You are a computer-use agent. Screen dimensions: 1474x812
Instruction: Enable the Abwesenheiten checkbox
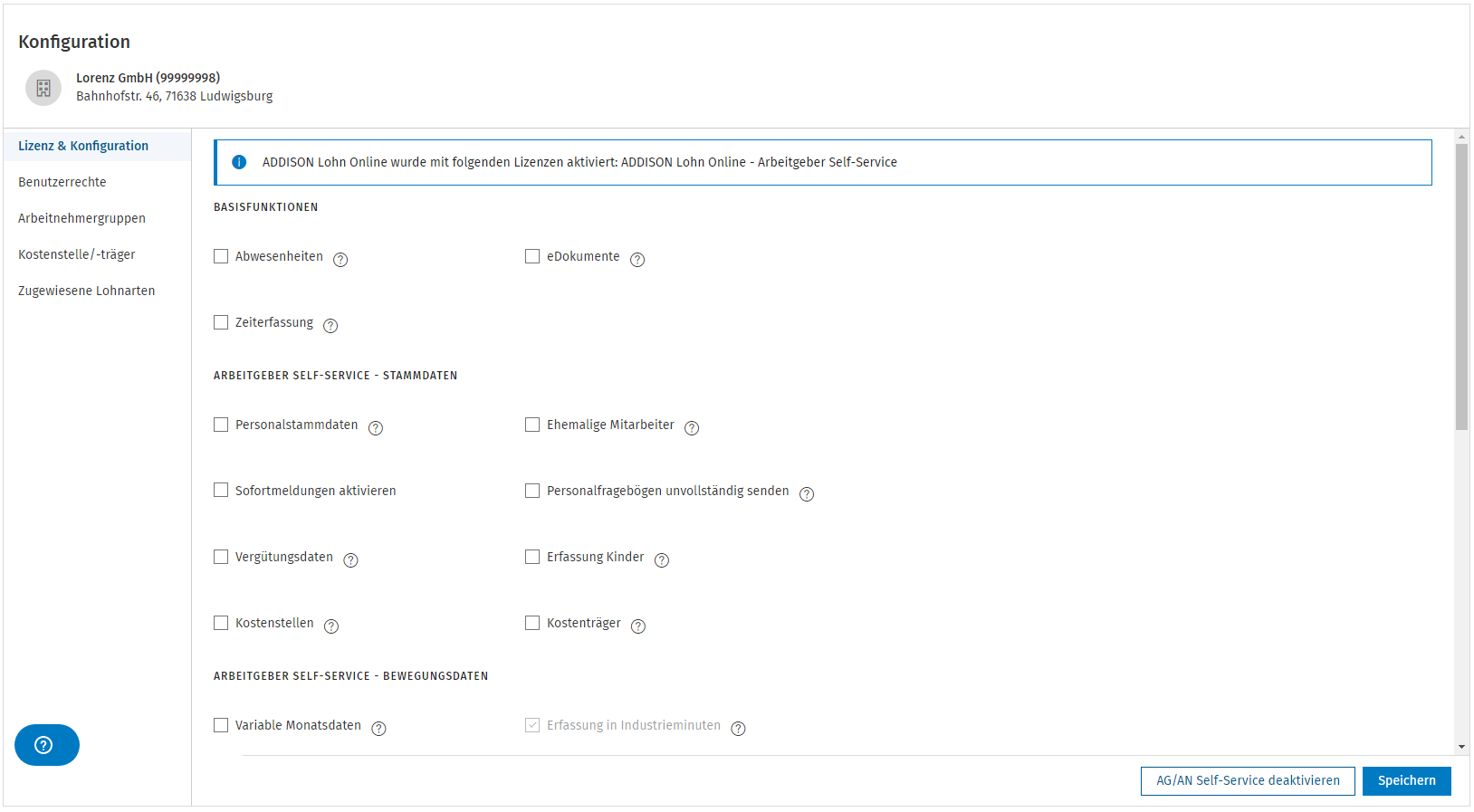pyautogui.click(x=221, y=256)
